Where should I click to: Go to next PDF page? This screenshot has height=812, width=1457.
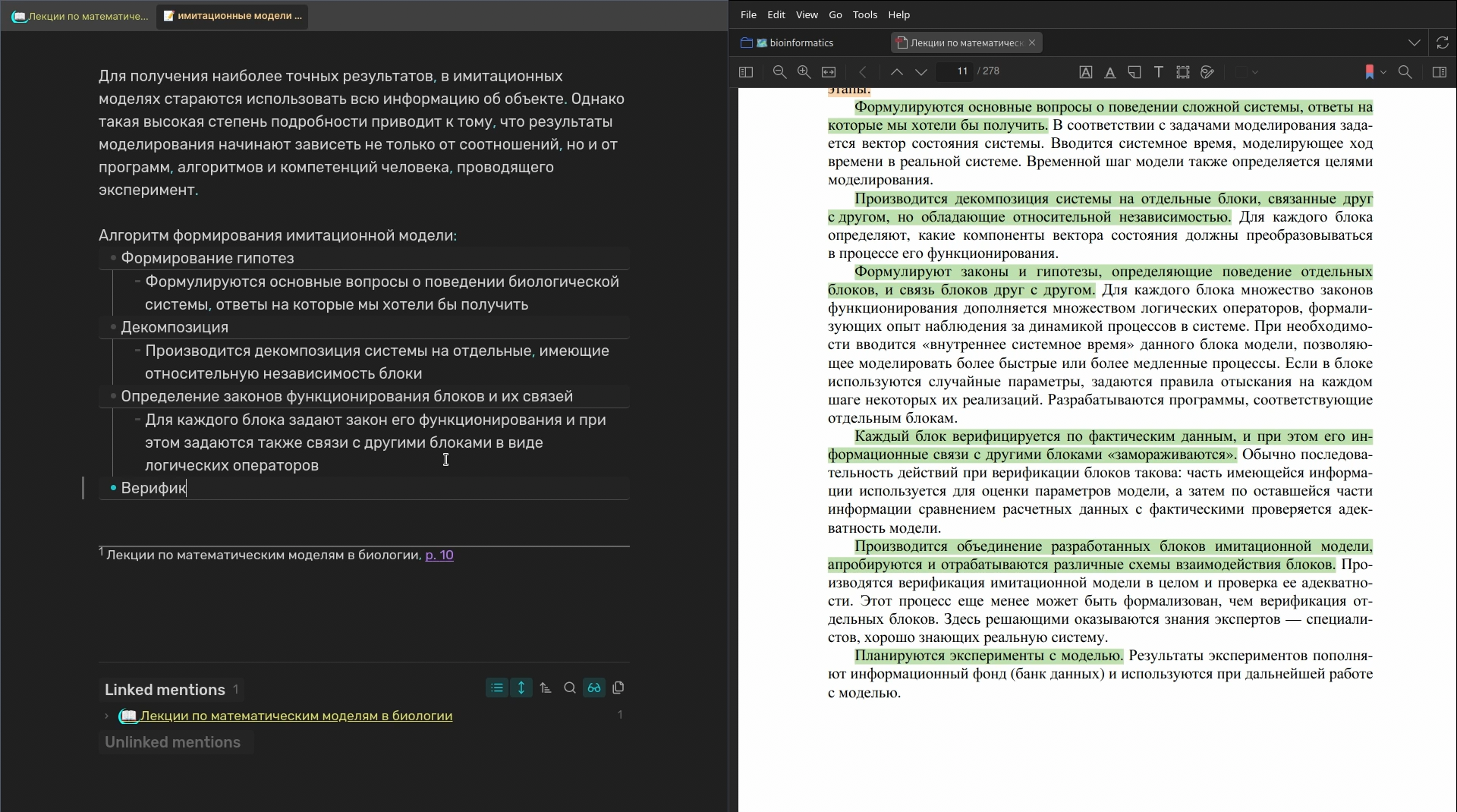[921, 72]
